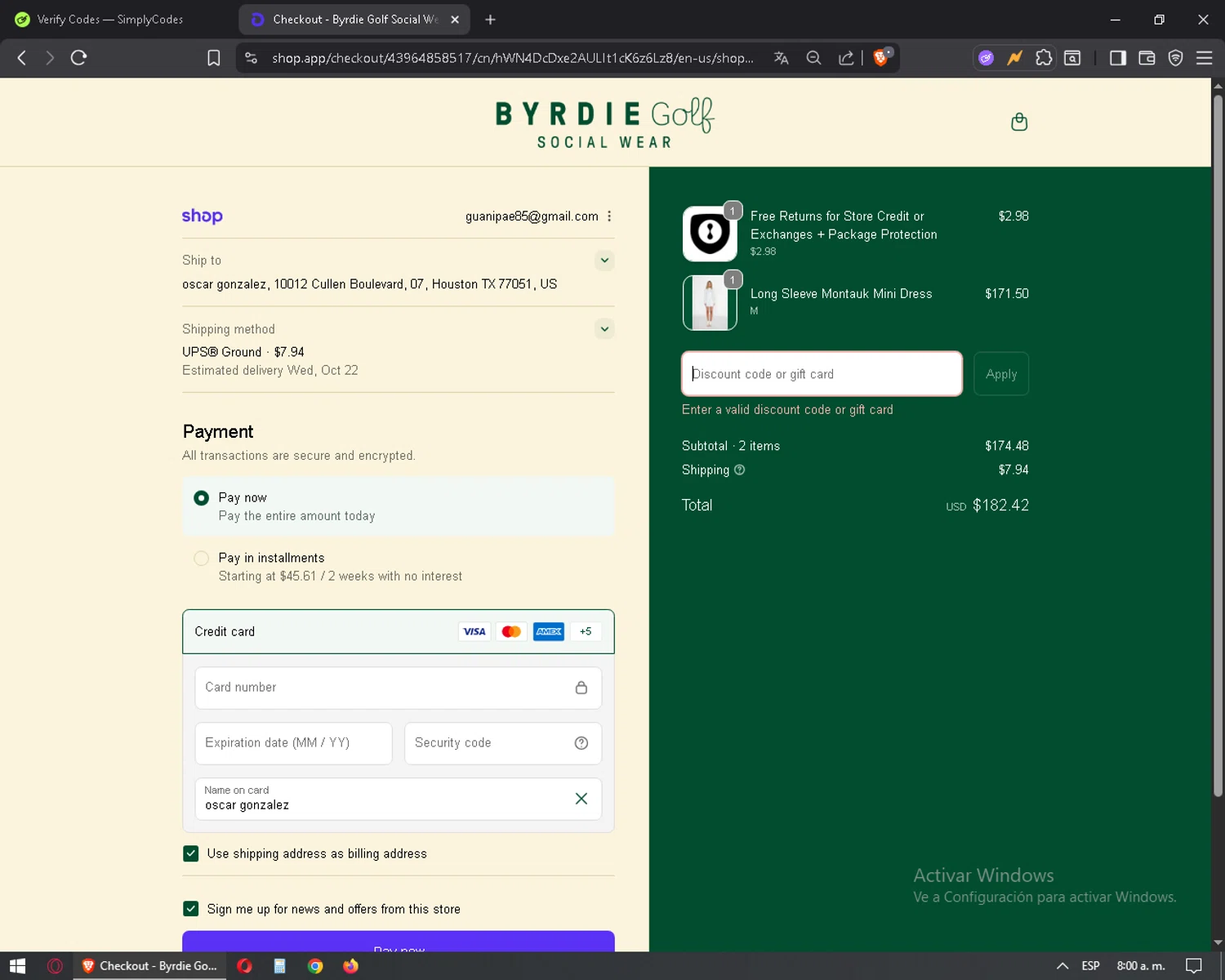Share this page via share icon
Image resolution: width=1225 pixels, height=980 pixels.
click(846, 58)
